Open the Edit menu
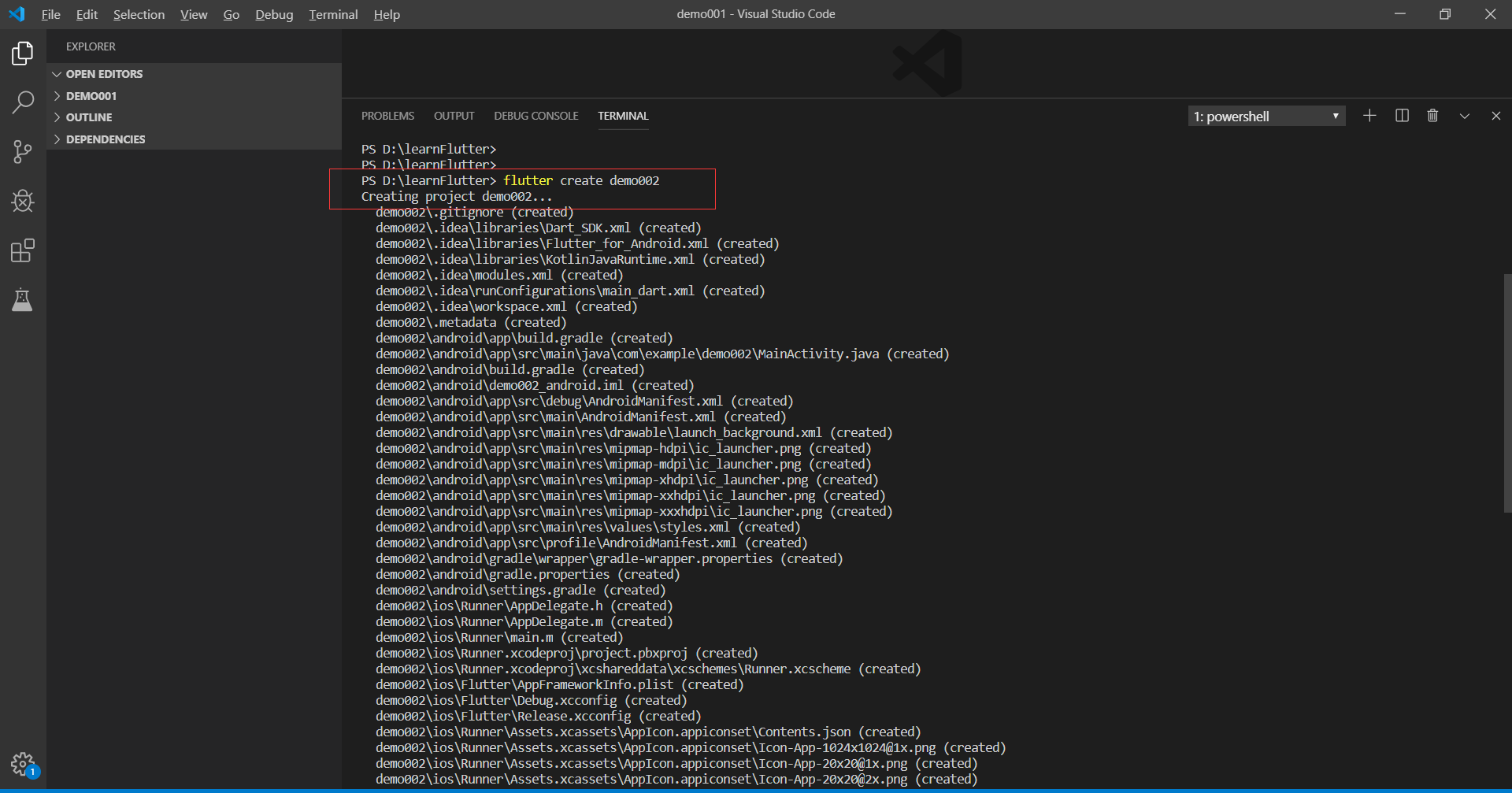The width and height of the screenshot is (1512, 793). tap(87, 14)
